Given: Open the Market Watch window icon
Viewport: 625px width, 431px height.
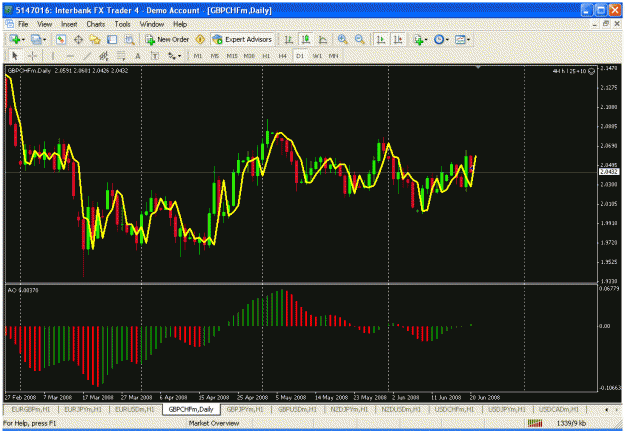Looking at the screenshot, I should [61, 39].
